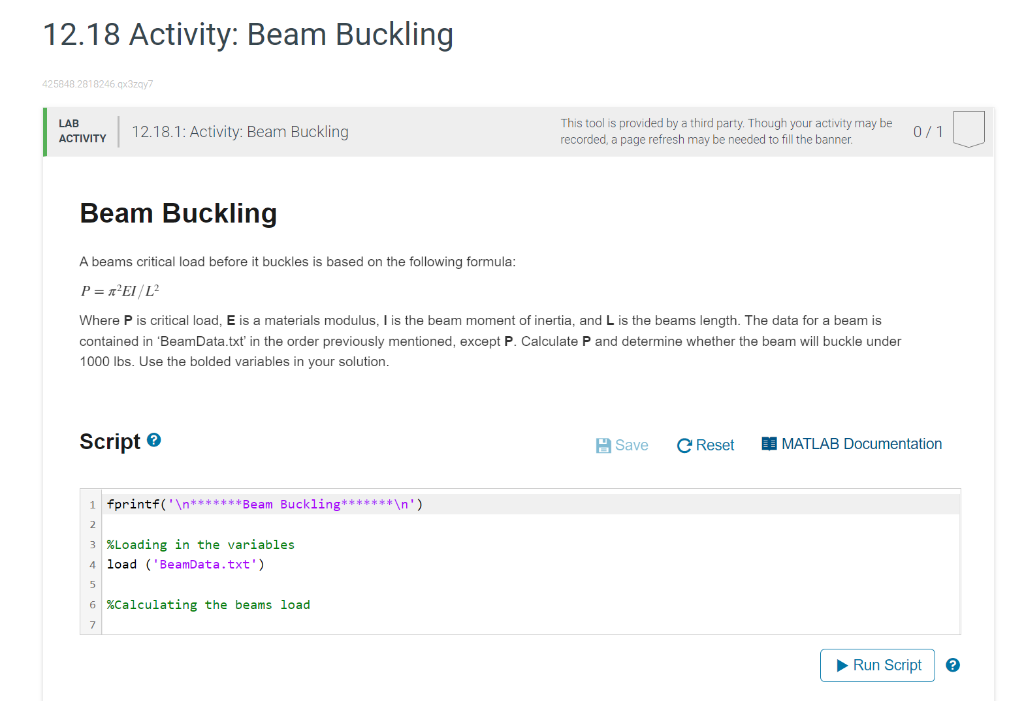The image size is (1024, 701).
Task: Save the current script
Action: (622, 446)
